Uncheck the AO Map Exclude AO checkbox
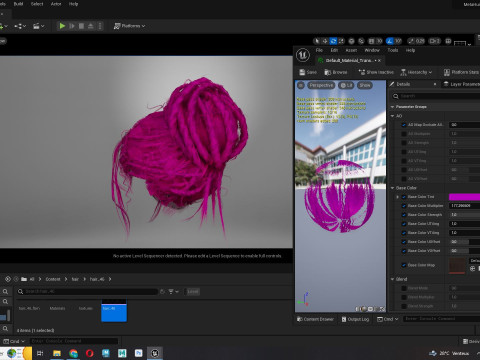This screenshot has width=480, height=360. tap(404, 125)
